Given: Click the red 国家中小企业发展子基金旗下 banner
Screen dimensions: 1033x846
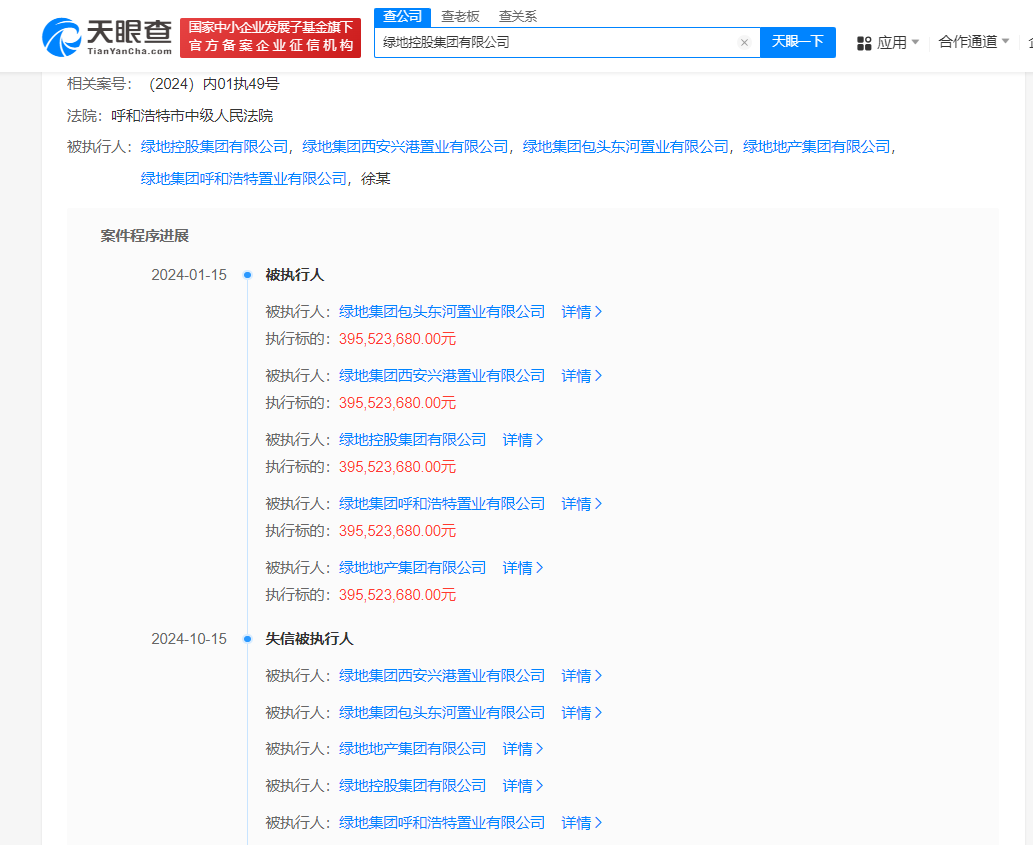Looking at the screenshot, I should click(x=270, y=38).
